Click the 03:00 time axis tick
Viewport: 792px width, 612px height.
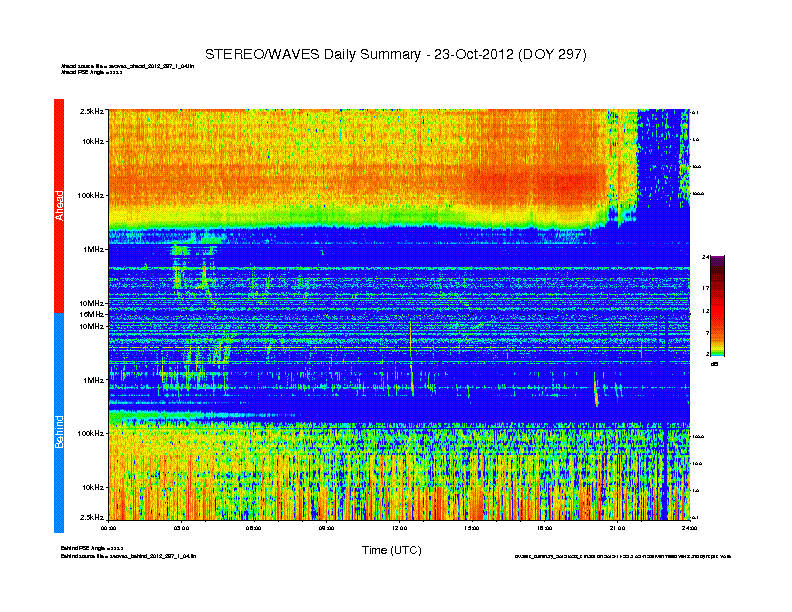pos(182,527)
